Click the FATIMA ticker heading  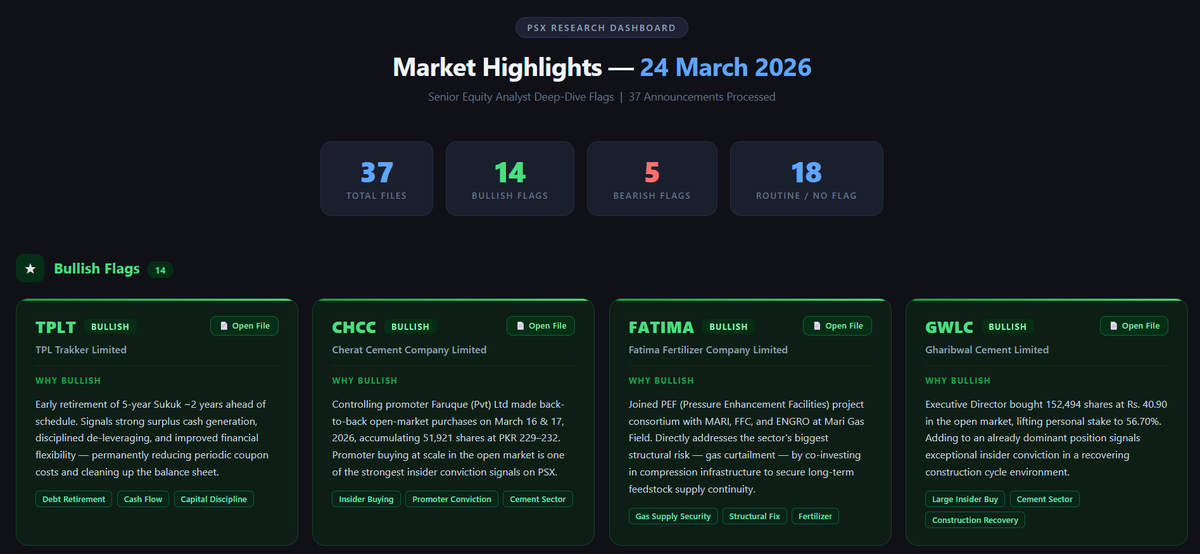661,327
